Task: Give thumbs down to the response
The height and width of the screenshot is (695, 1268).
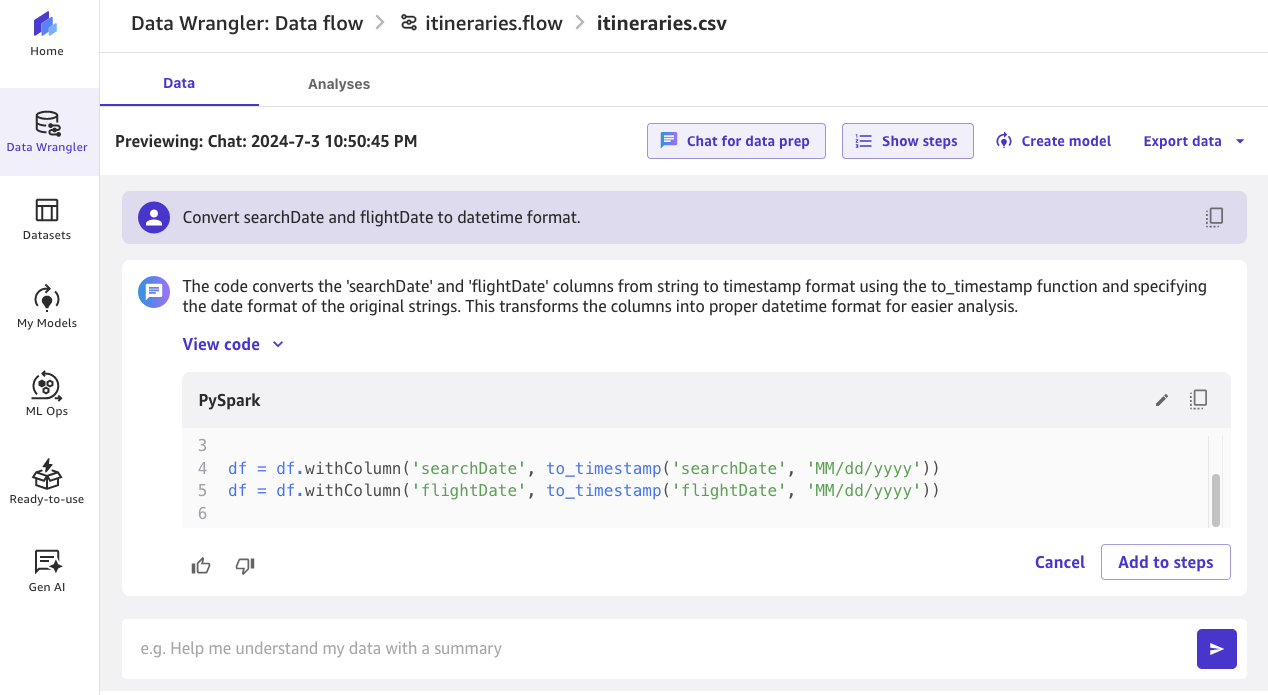Action: 245,566
